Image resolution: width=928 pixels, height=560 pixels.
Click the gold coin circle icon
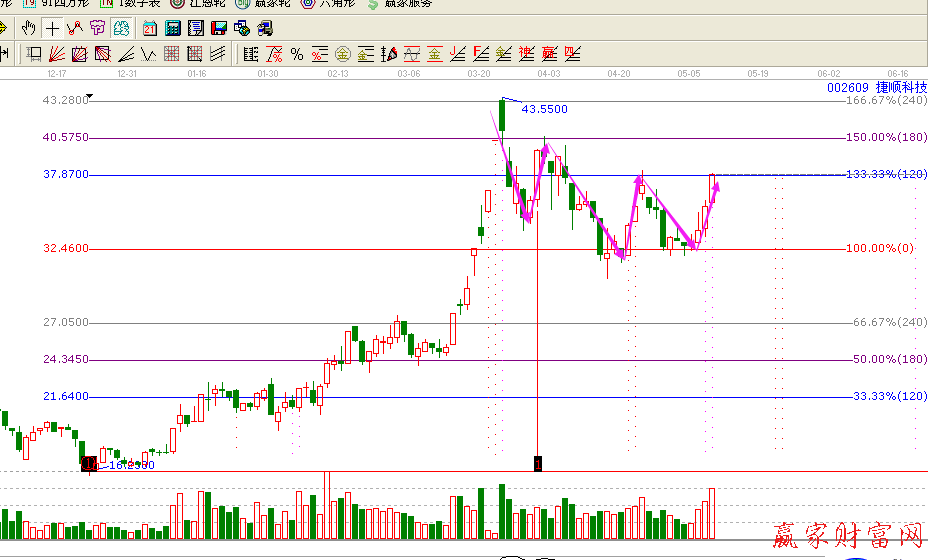click(x=342, y=53)
